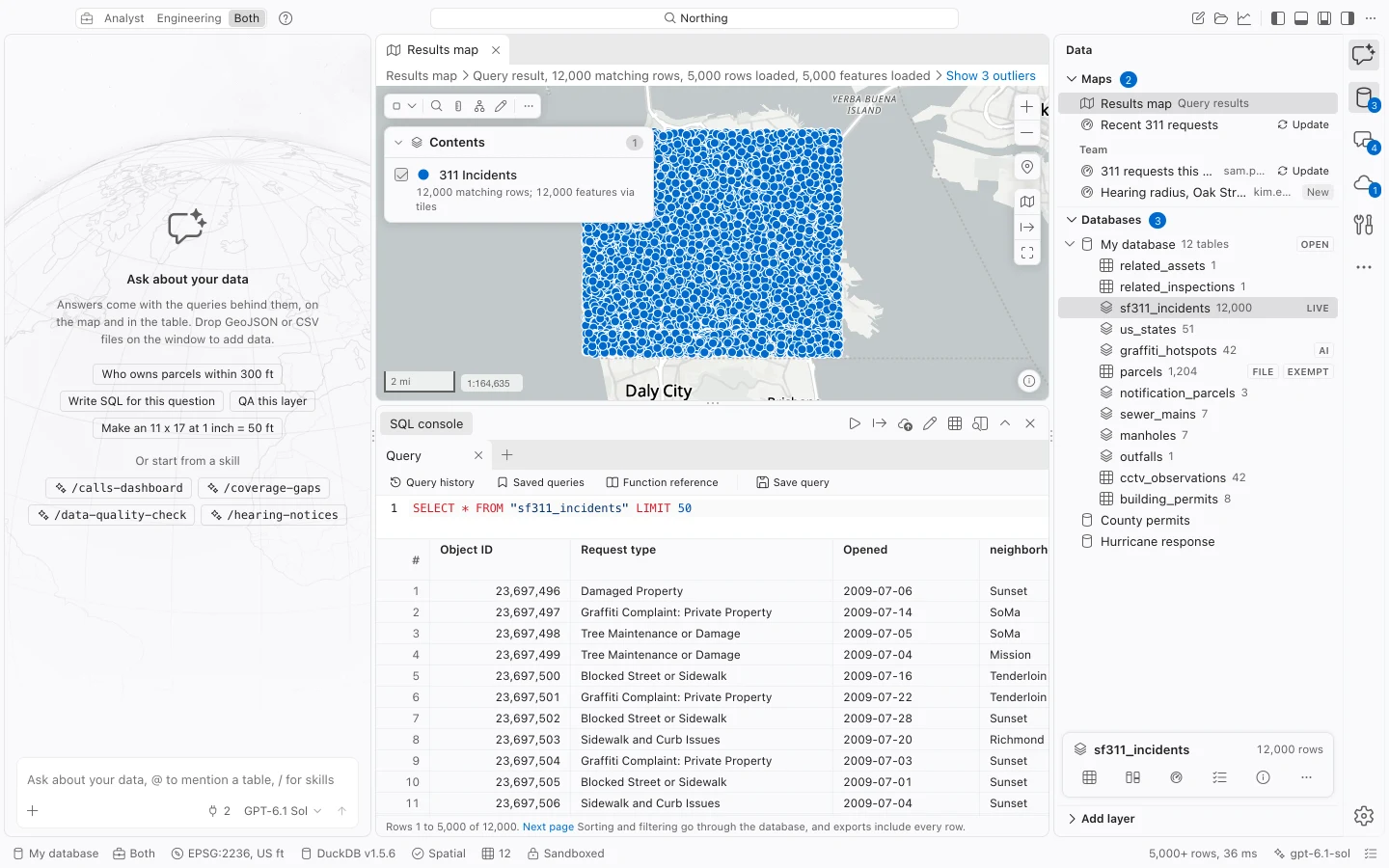Open Saved queries

[x=540, y=482]
